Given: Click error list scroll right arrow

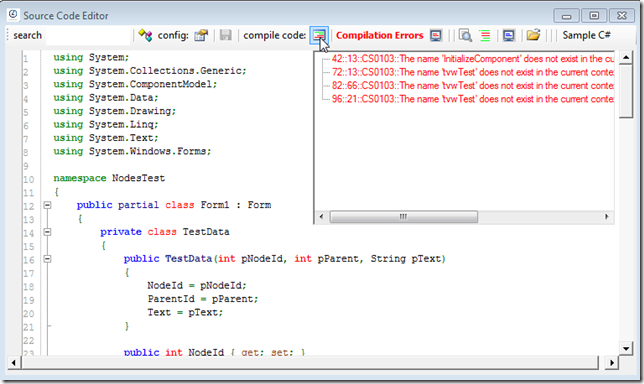Looking at the screenshot, I should coord(607,216).
